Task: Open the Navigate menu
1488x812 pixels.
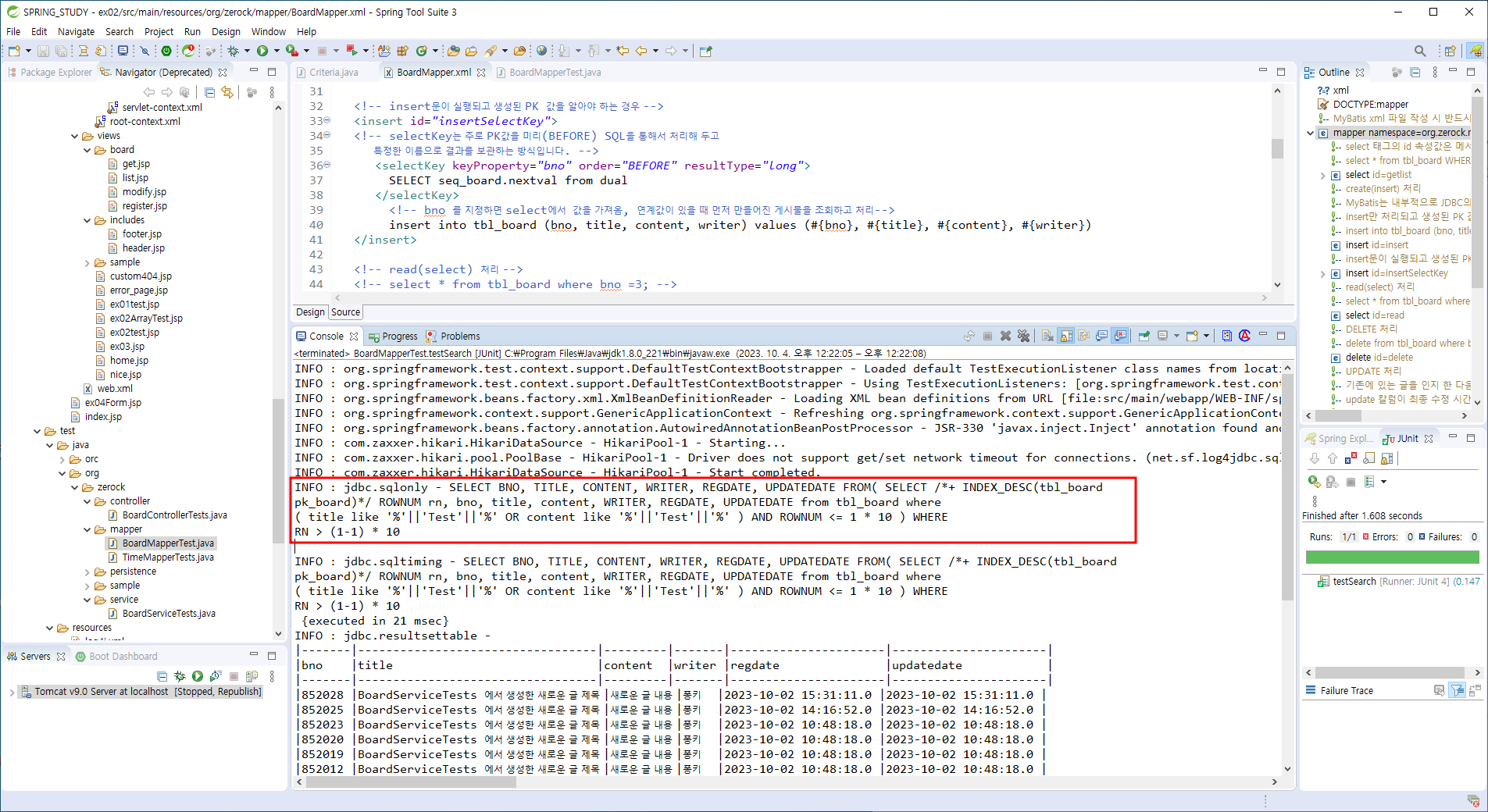Action: (76, 31)
